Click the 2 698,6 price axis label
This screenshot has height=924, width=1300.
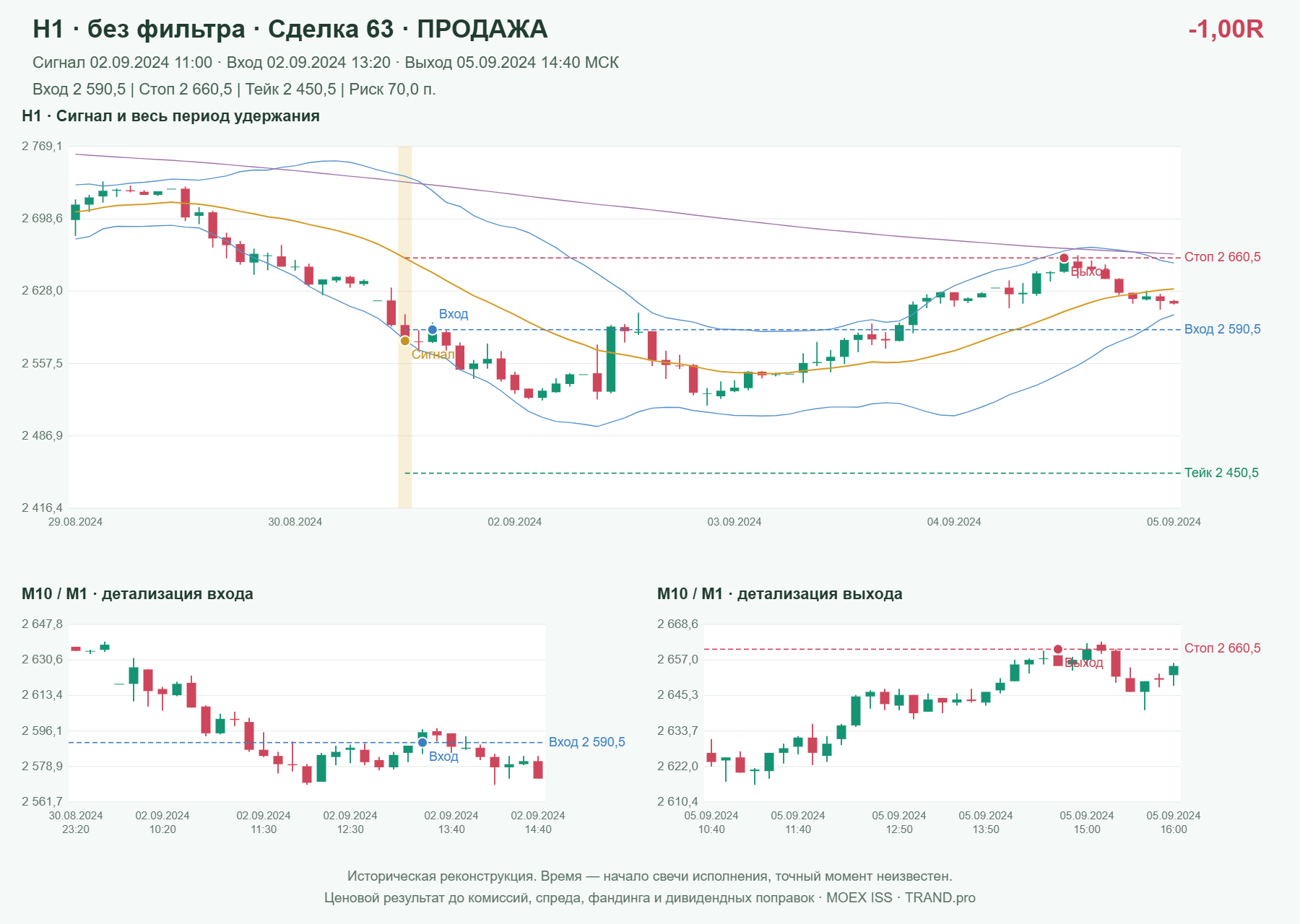(42, 218)
